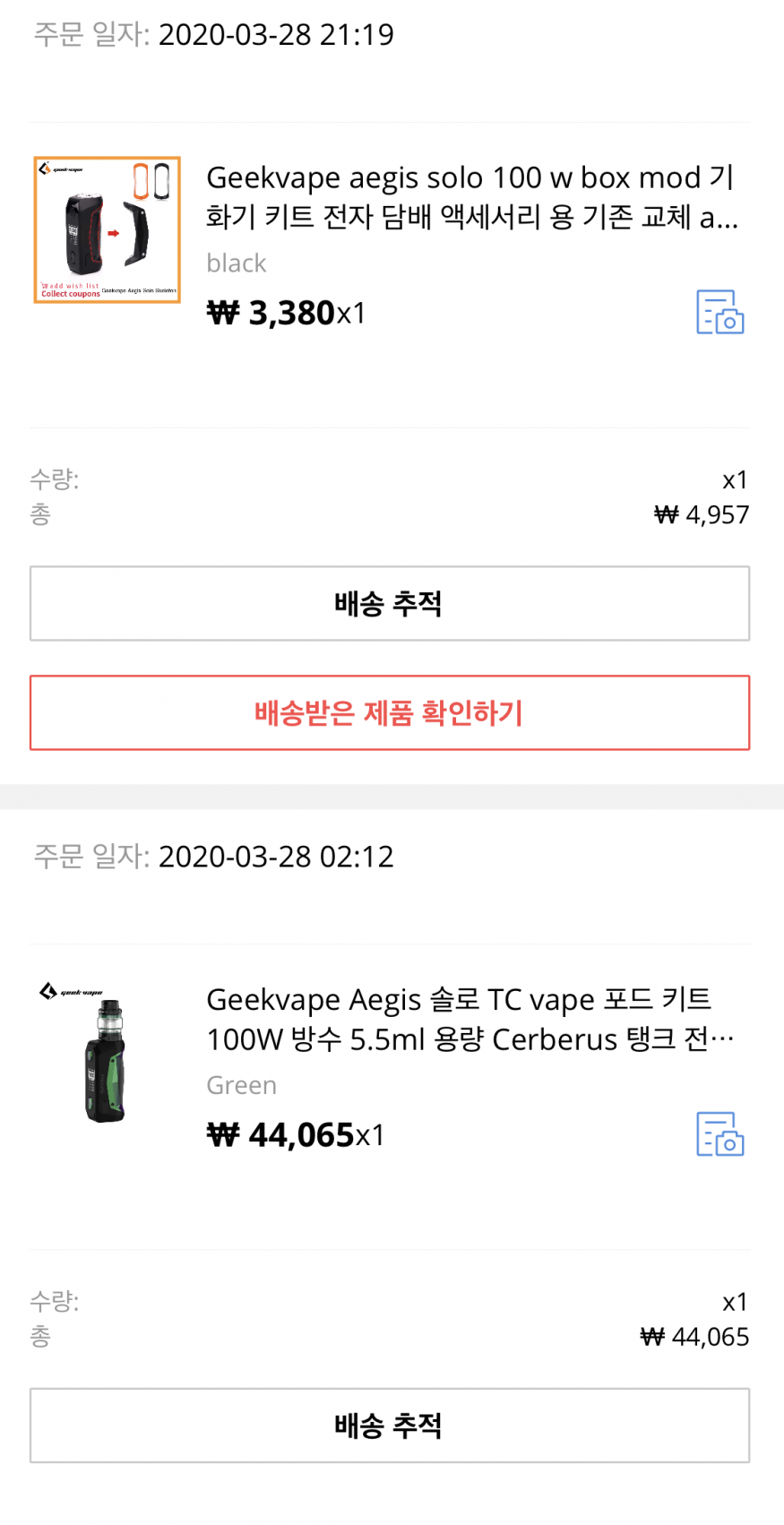
Task: Open the snapshot icon for the black skeleton order
Action: coord(720,312)
